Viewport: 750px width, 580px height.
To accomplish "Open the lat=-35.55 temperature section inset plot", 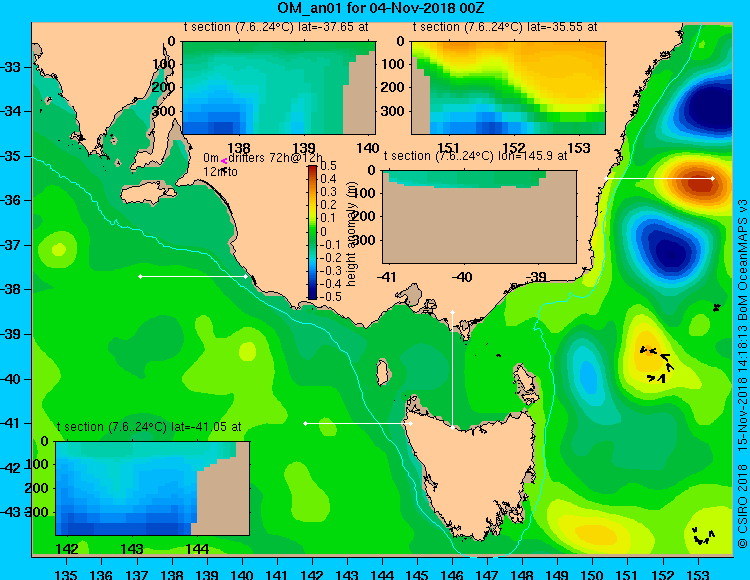I will [x=508, y=88].
